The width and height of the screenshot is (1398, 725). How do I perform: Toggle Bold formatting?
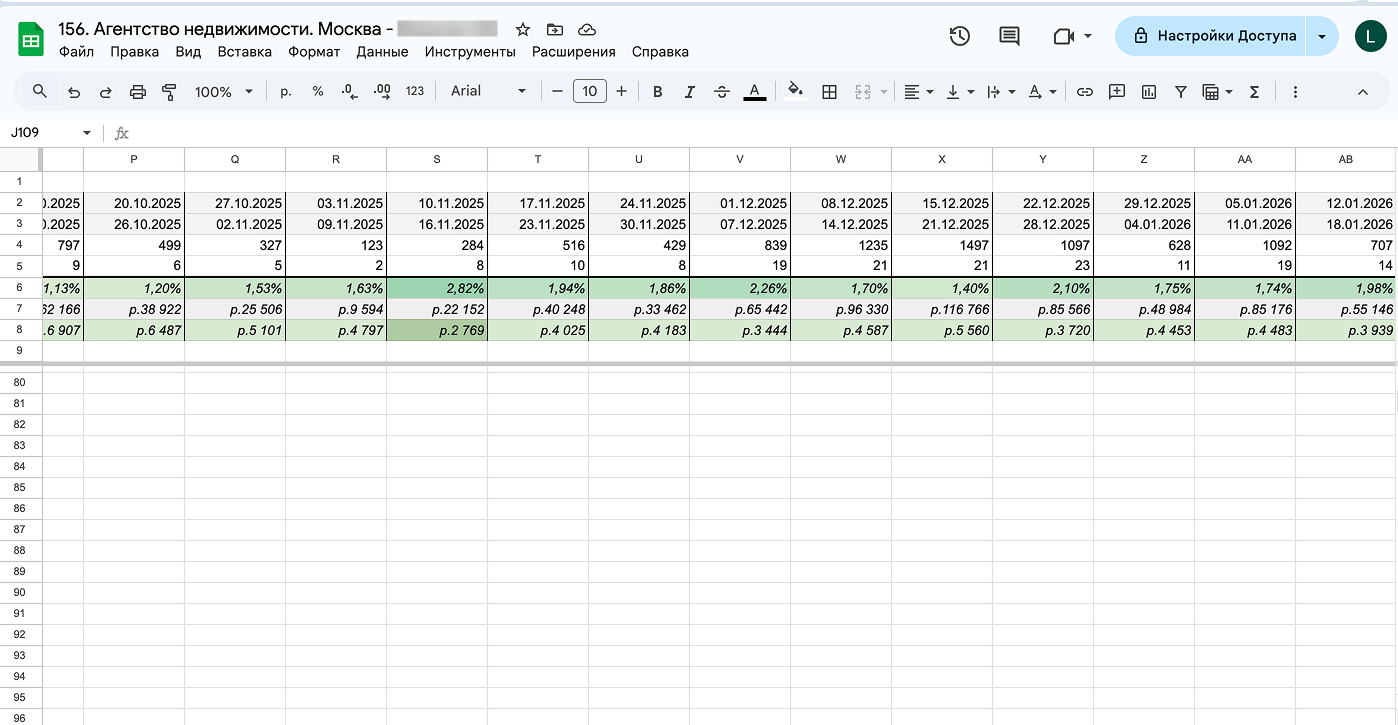[x=657, y=92]
